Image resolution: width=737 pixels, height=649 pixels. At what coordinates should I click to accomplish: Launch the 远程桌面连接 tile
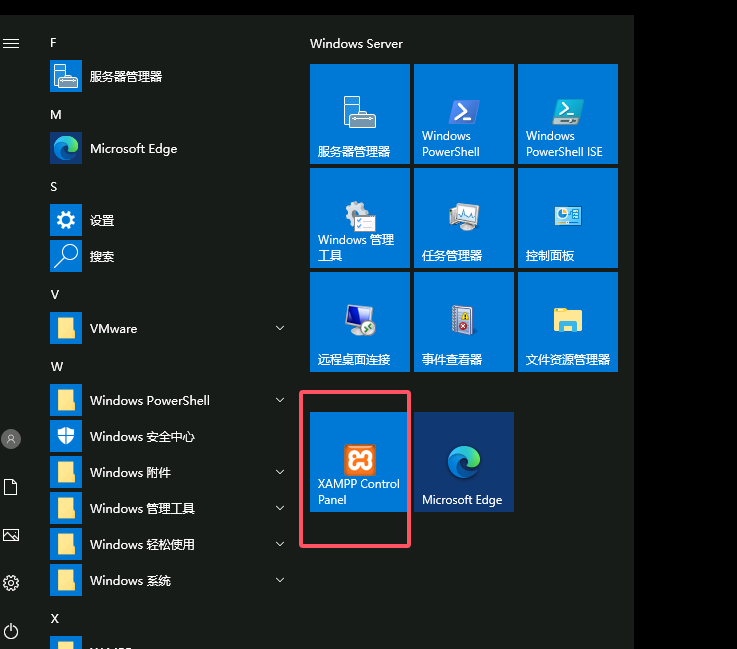[359, 322]
